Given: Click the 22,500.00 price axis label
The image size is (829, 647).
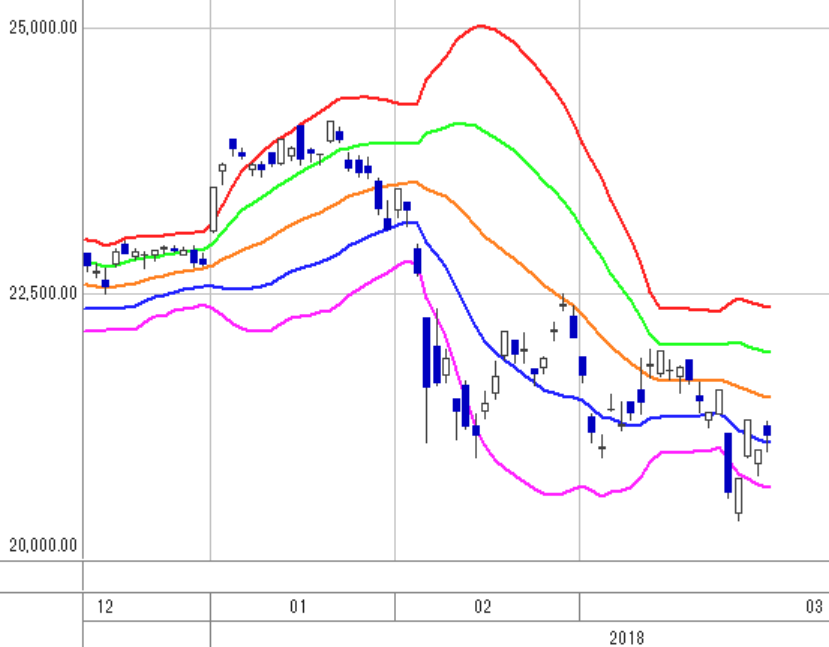Looking at the screenshot, I should (x=43, y=293).
